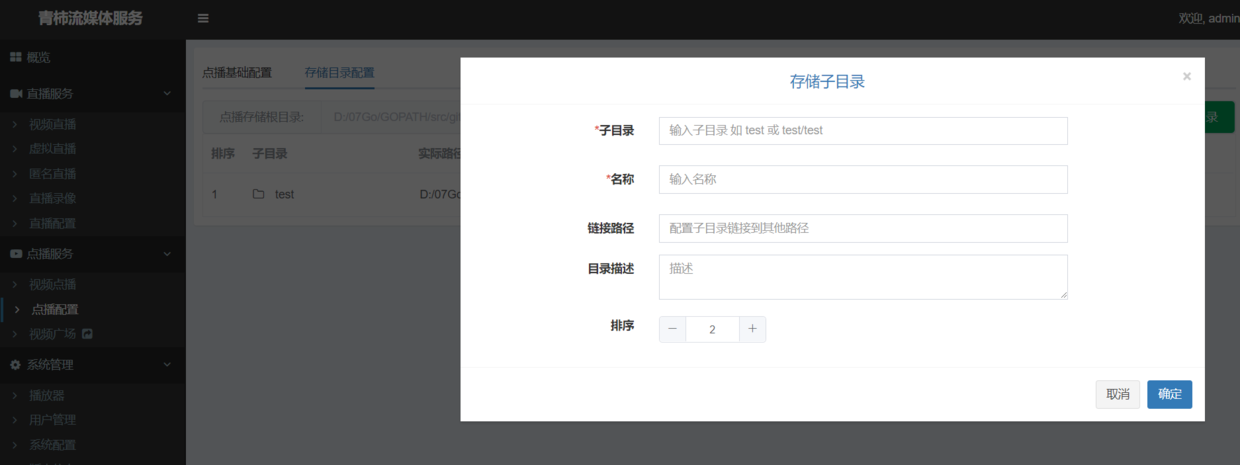Open 用户管理 menu item
Image resolution: width=1240 pixels, height=465 pixels.
pyautogui.click(x=53, y=420)
